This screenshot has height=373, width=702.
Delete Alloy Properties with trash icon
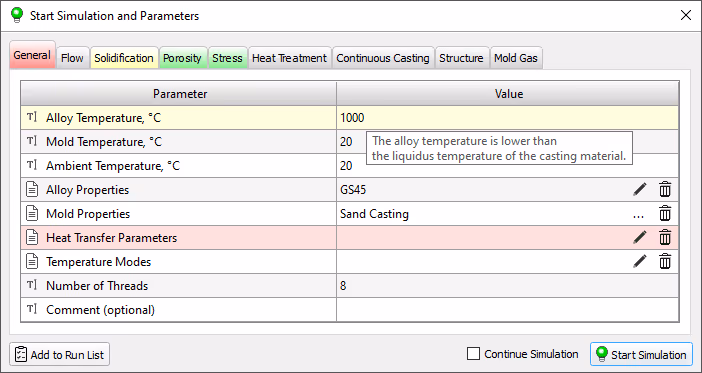[665, 189]
